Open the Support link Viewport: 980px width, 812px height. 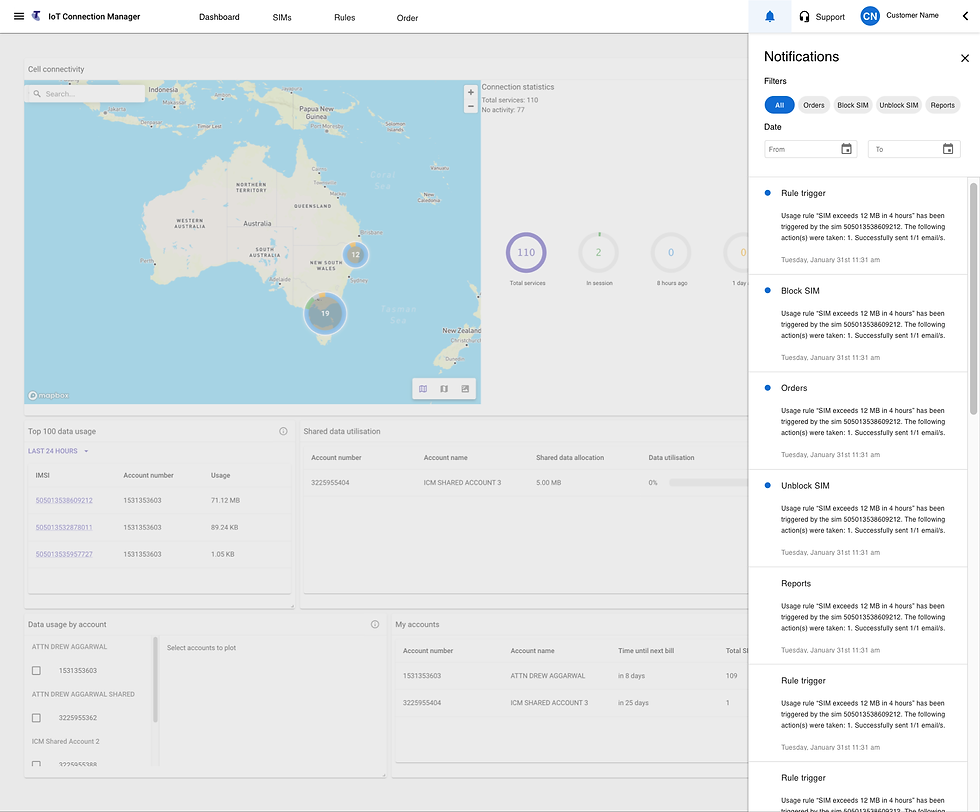coord(829,17)
